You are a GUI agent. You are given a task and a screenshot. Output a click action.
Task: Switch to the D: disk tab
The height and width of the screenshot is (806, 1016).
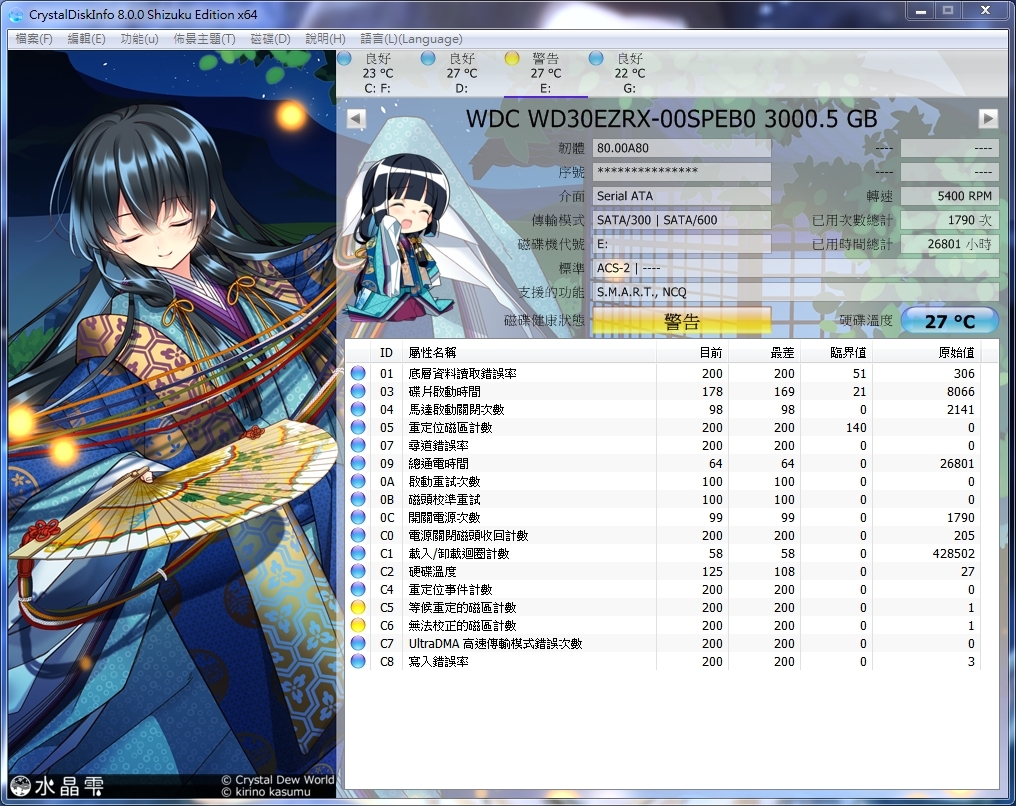pyautogui.click(x=461, y=73)
